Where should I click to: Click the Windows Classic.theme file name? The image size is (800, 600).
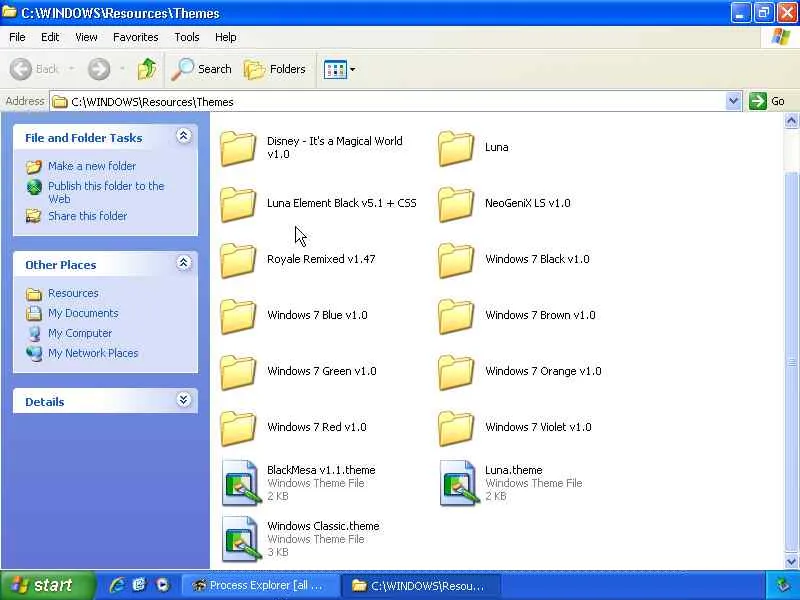(323, 526)
